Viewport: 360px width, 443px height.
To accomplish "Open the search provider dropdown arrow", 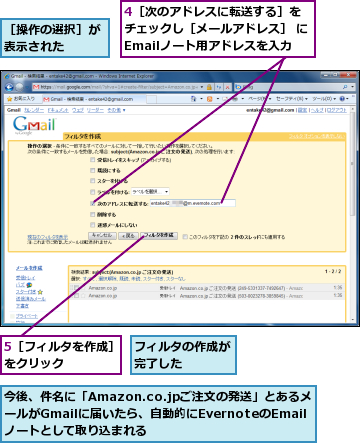I will pyautogui.click(x=352, y=87).
